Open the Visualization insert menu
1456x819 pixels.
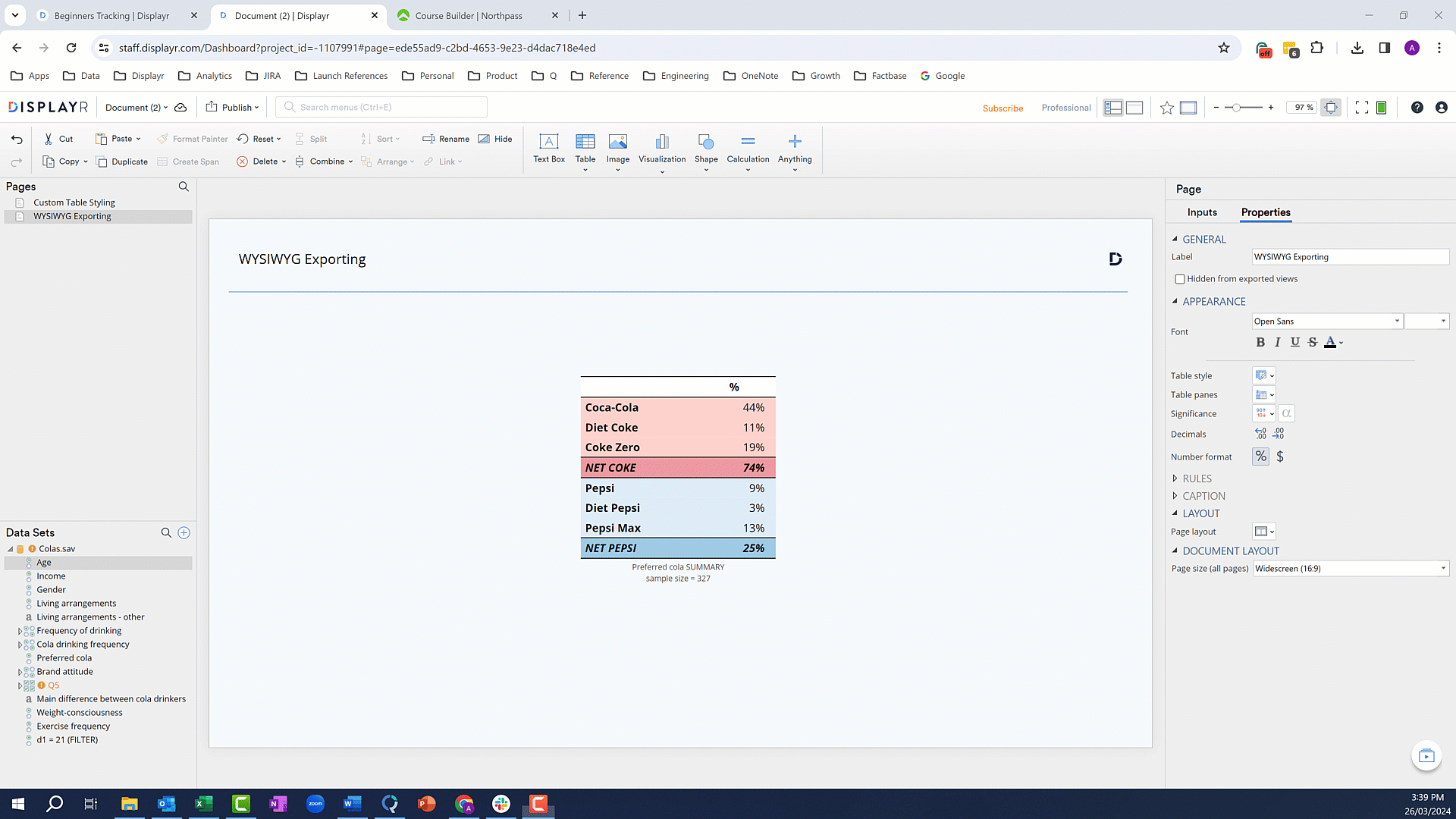click(x=661, y=149)
